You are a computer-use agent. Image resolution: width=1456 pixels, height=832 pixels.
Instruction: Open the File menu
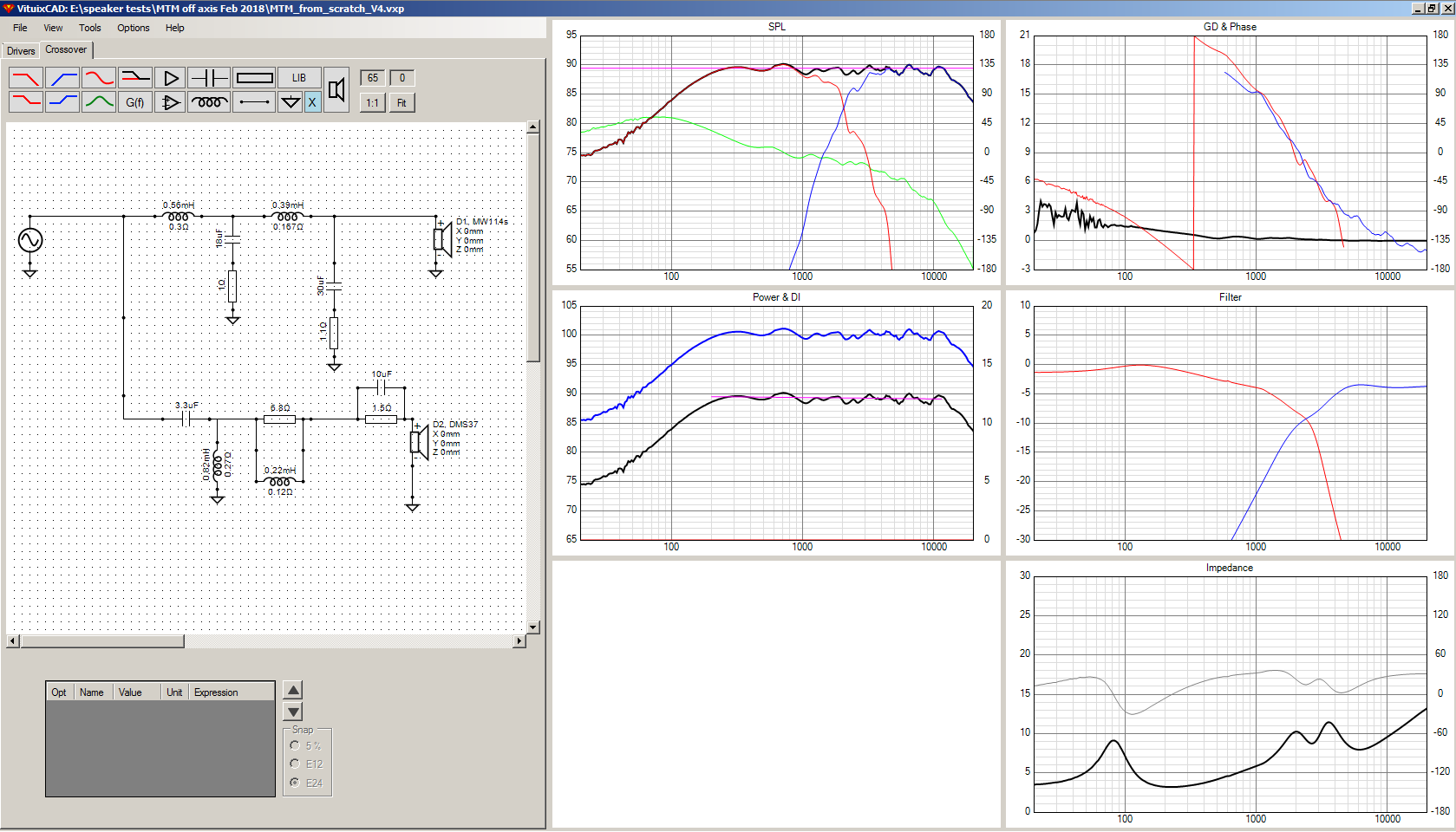click(20, 28)
